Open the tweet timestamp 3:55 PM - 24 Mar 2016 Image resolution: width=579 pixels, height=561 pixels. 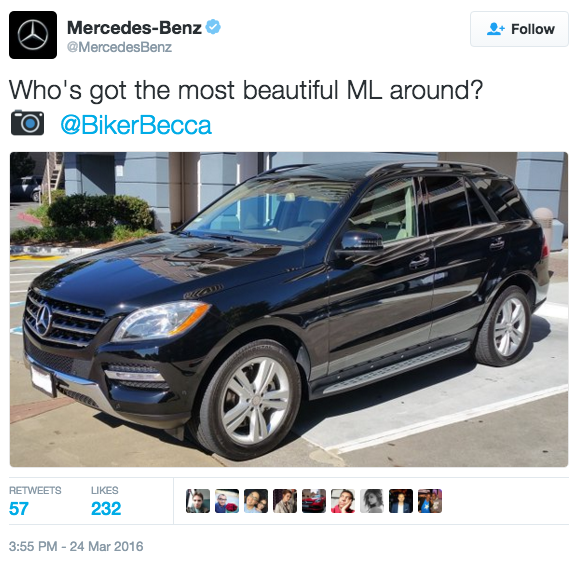pos(76,546)
